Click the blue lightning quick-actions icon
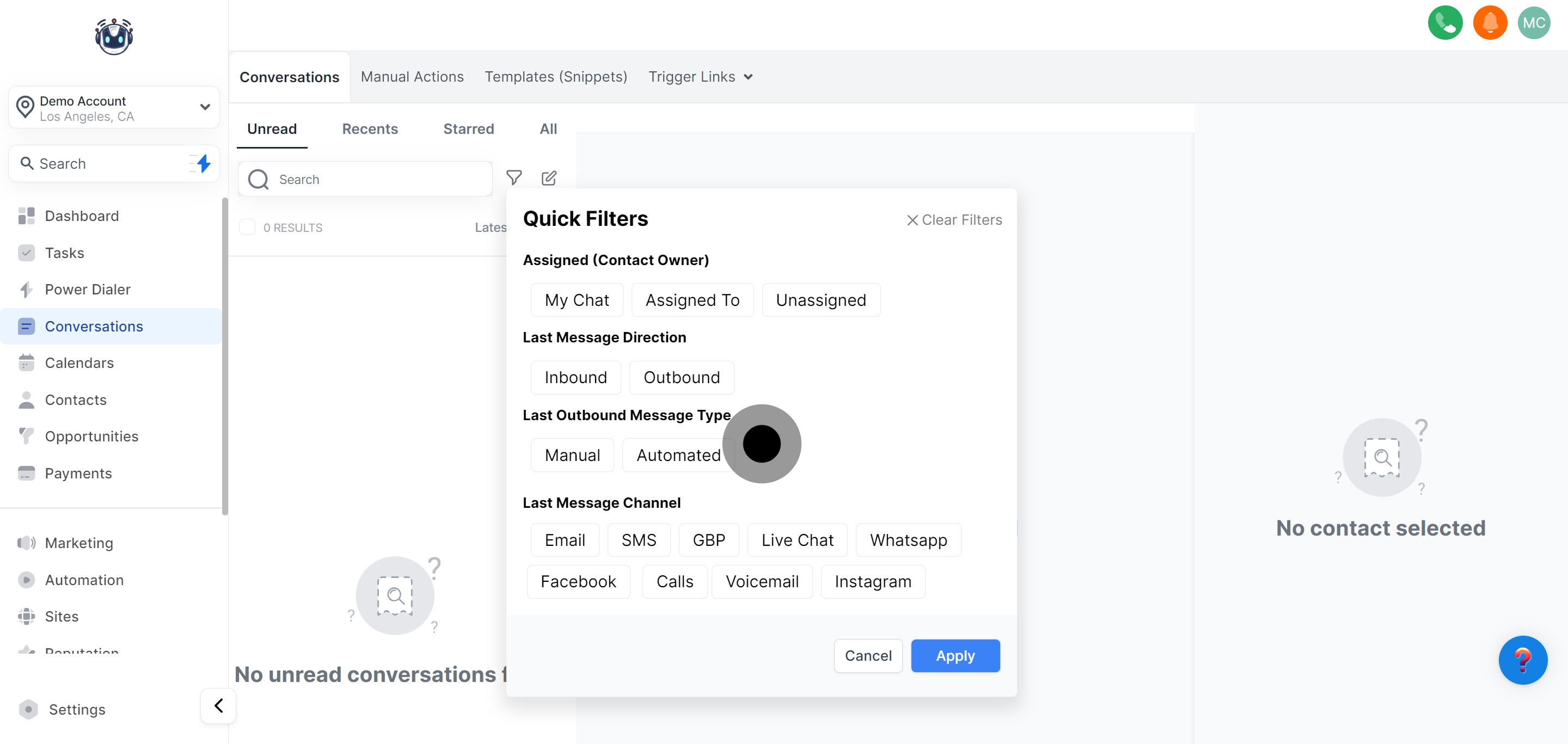This screenshot has height=744, width=1568. [203, 163]
